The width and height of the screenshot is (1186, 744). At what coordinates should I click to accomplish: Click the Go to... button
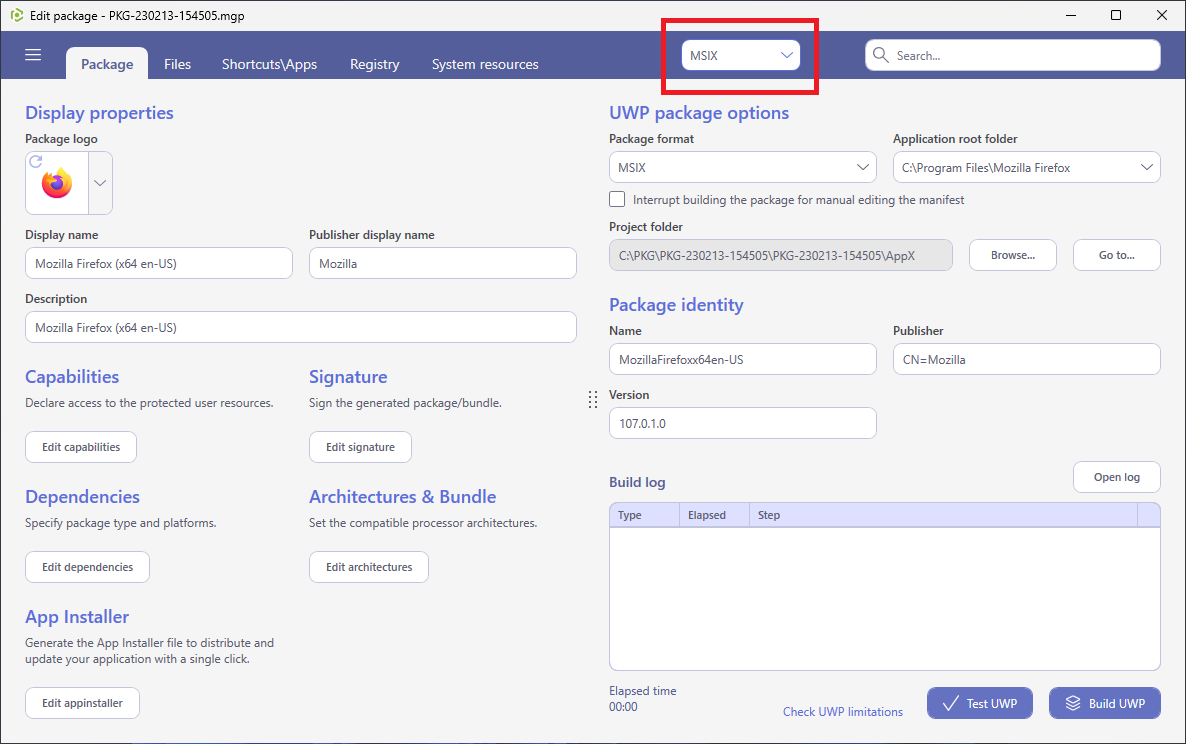1116,256
